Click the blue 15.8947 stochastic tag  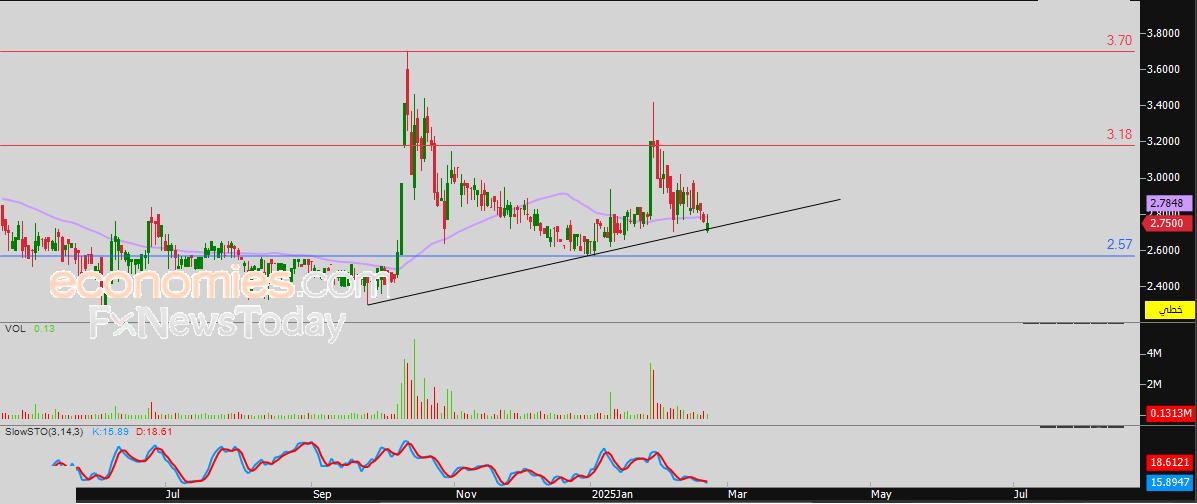[x=1170, y=483]
